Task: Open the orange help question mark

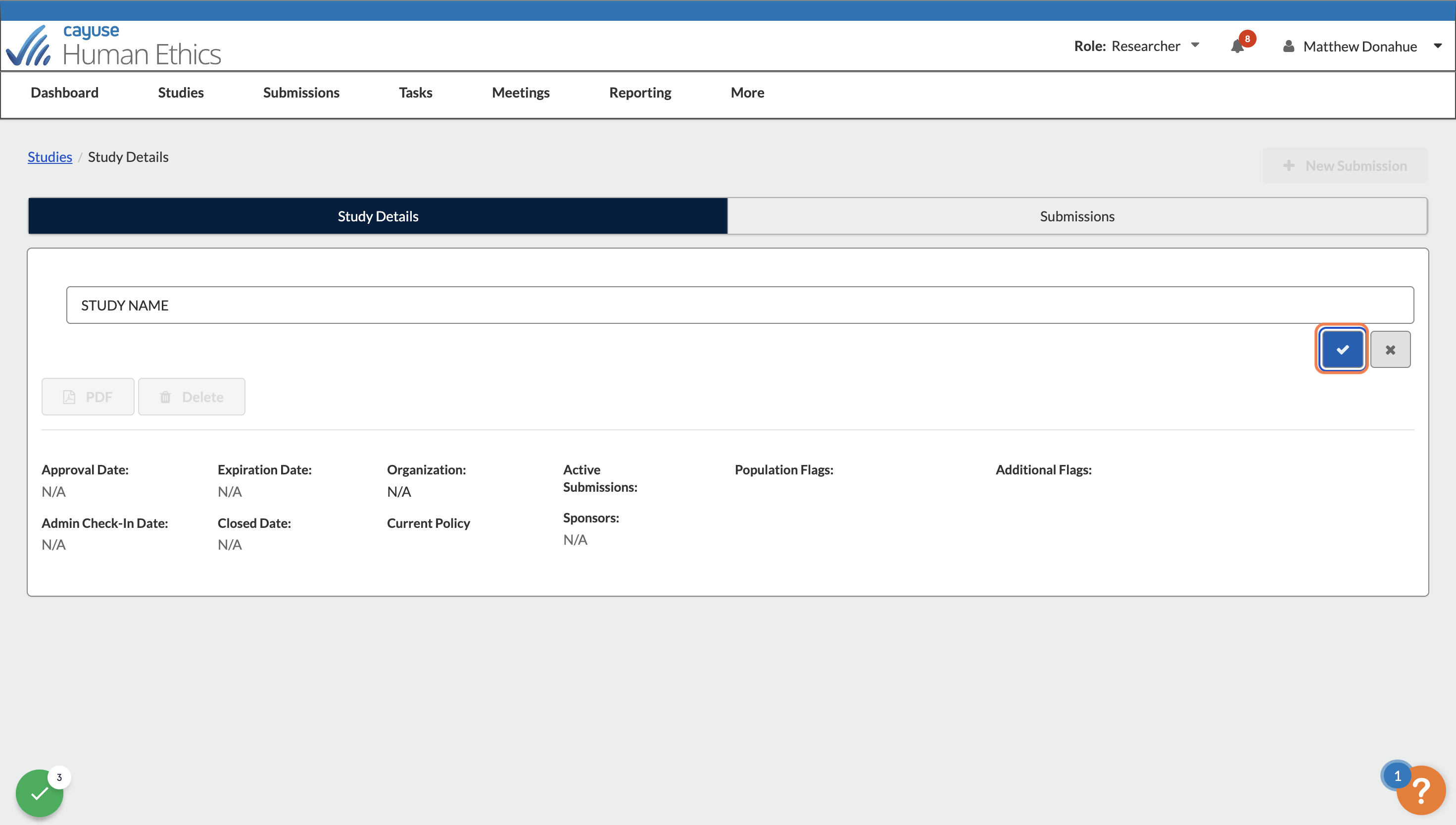Action: pos(1421,790)
